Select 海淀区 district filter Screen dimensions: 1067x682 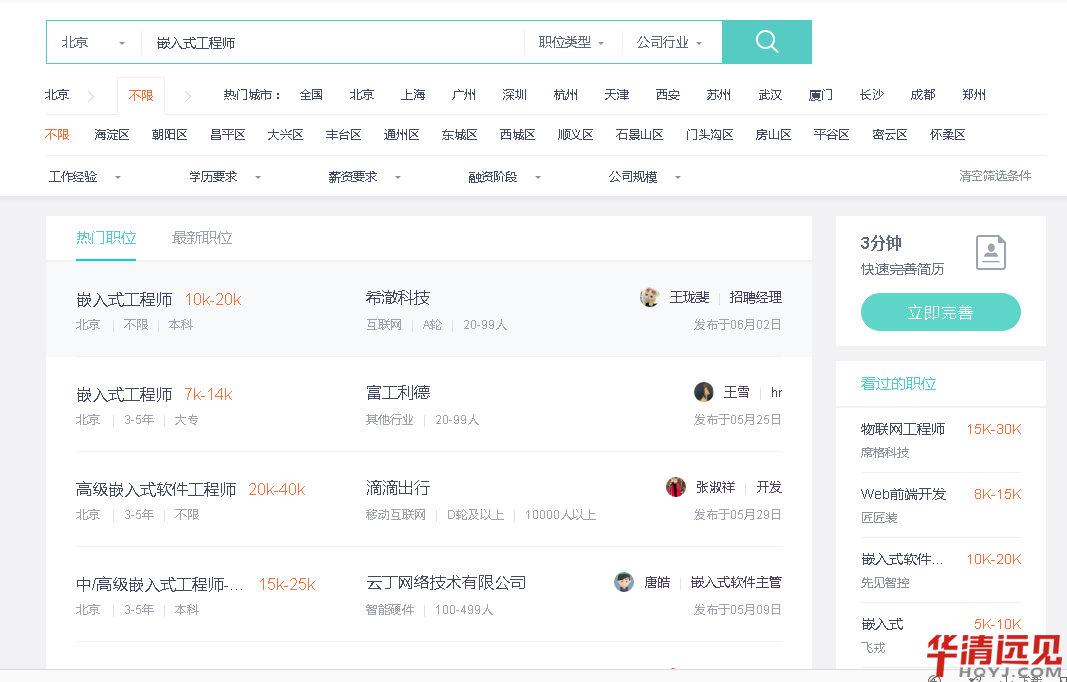[x=112, y=135]
